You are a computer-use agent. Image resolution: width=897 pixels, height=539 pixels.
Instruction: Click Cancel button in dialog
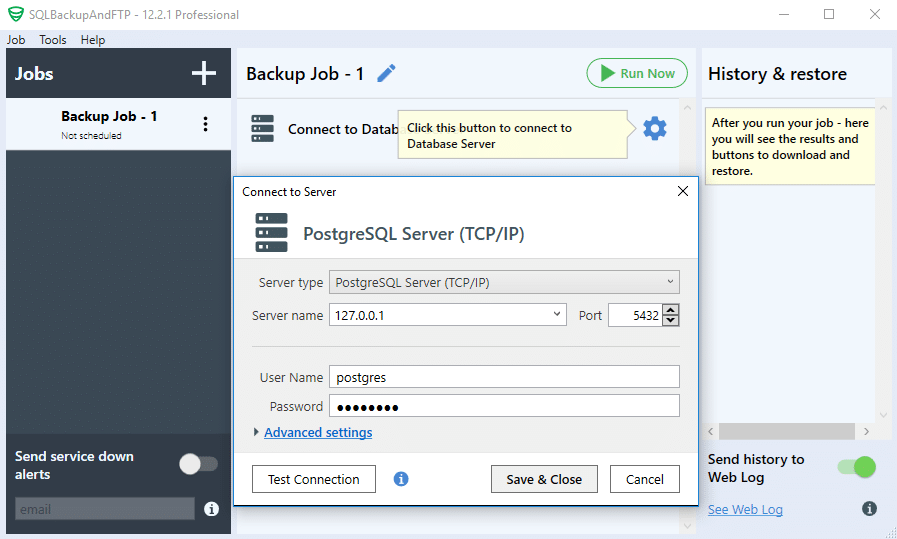point(645,479)
